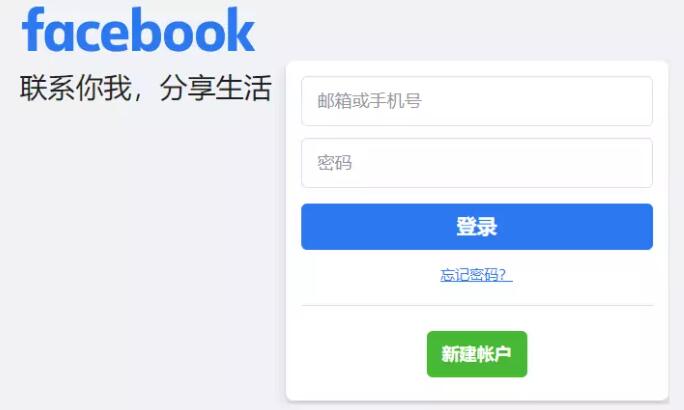Click the 邮箱或手机号 placeholder text
684x410 pixels.
pyautogui.click(x=369, y=101)
